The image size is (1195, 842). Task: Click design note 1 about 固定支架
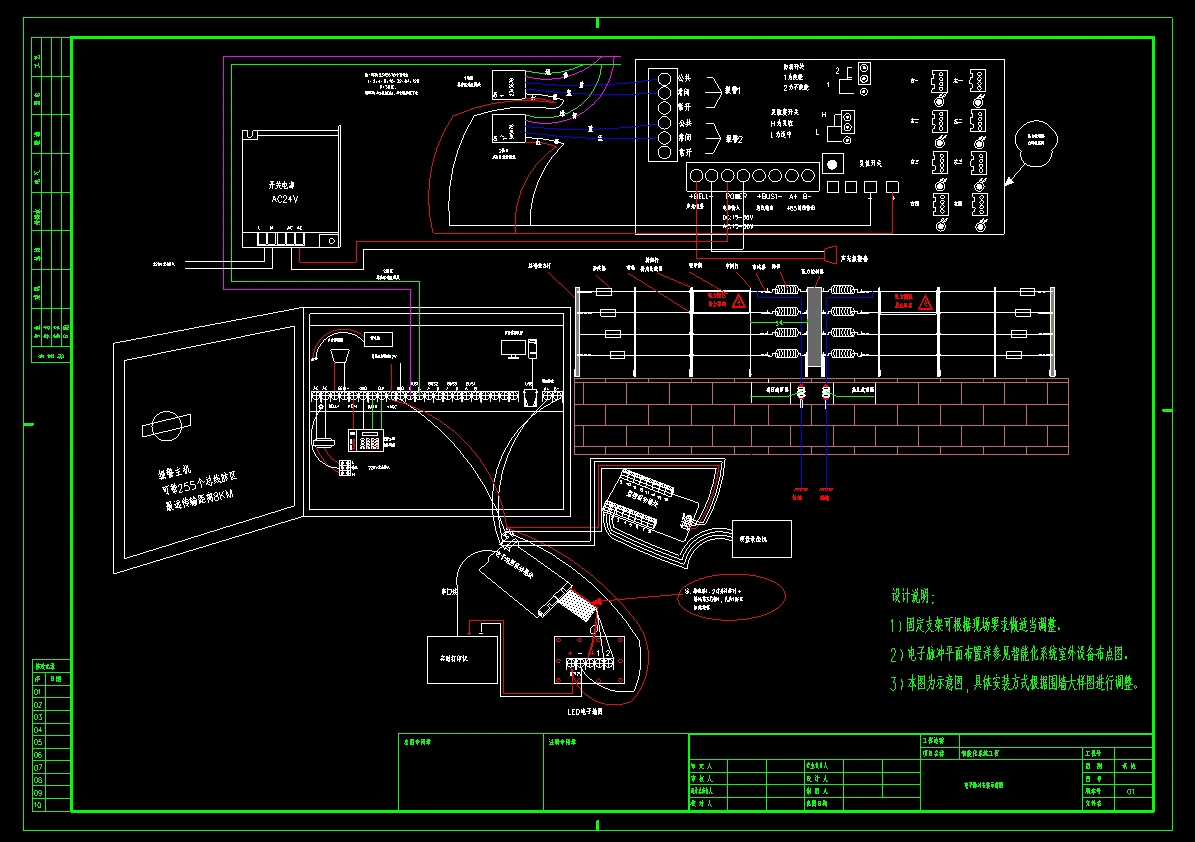tap(976, 625)
